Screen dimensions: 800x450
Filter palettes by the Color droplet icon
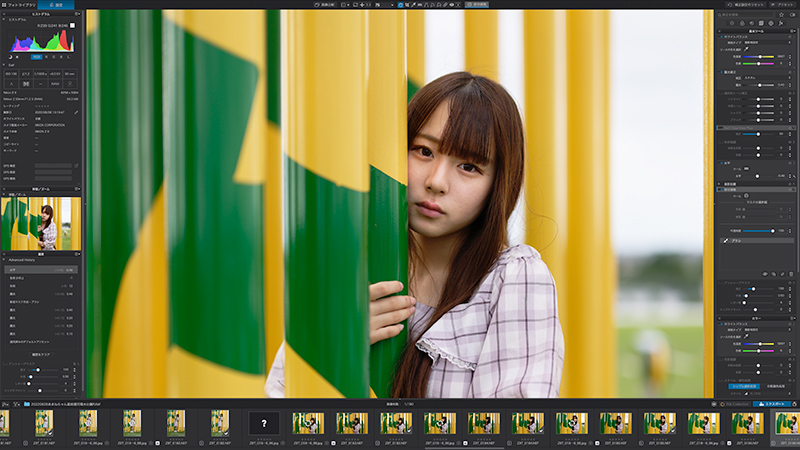742,23
